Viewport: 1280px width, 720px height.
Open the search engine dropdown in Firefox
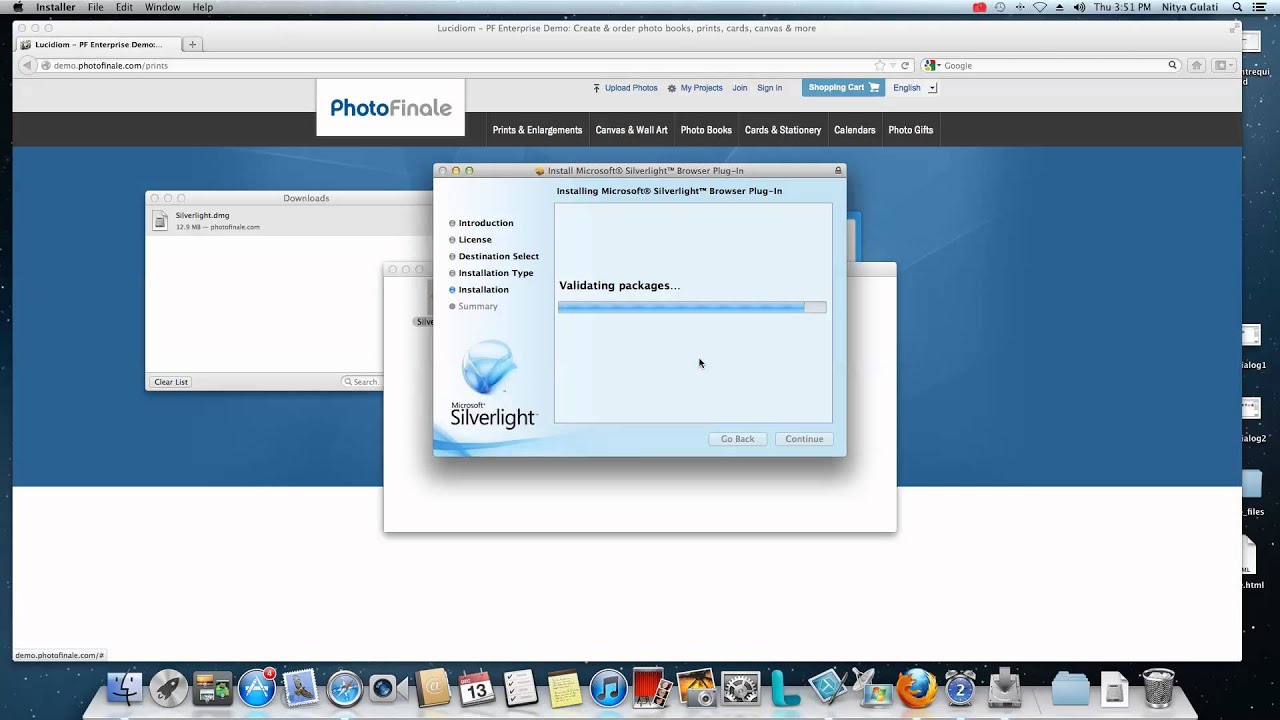[931, 65]
